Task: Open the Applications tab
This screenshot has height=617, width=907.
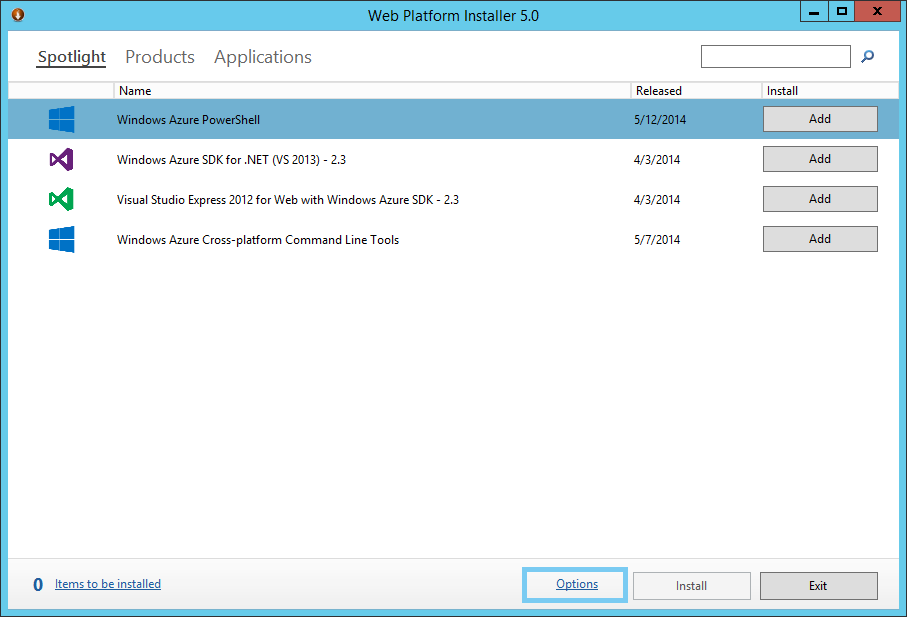Action: pos(263,57)
